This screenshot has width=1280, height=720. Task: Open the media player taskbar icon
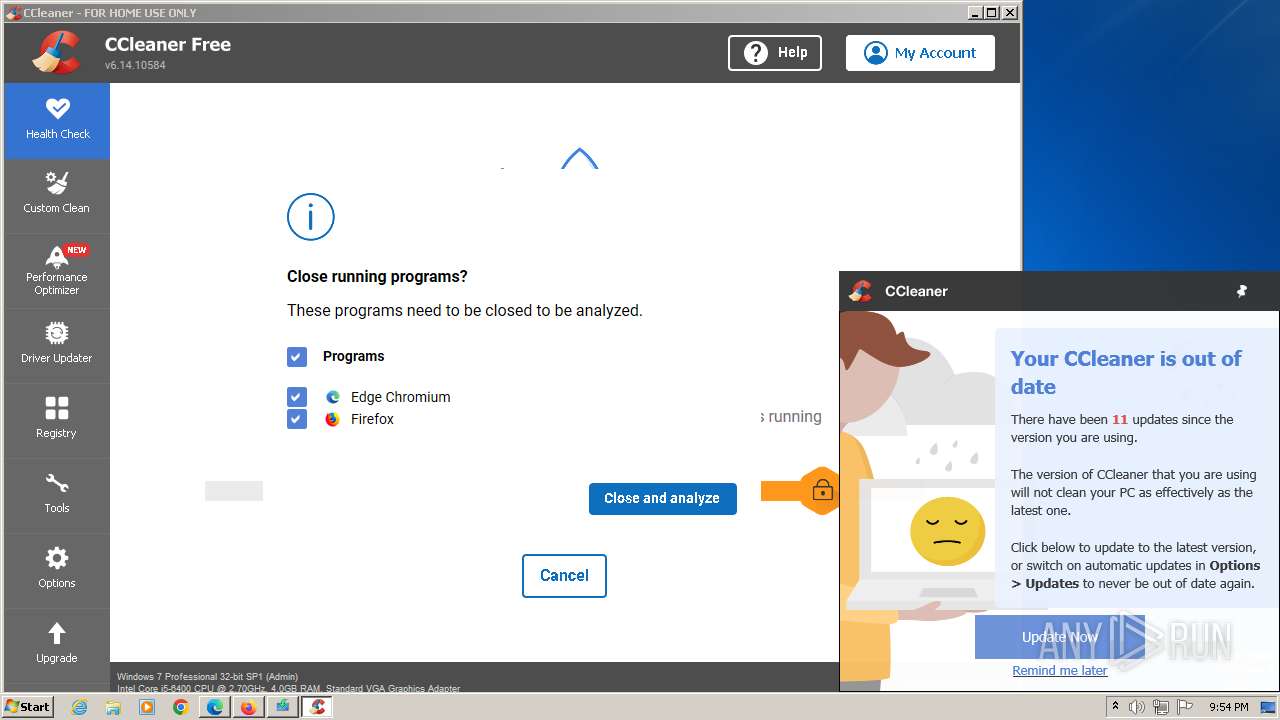tap(147, 707)
